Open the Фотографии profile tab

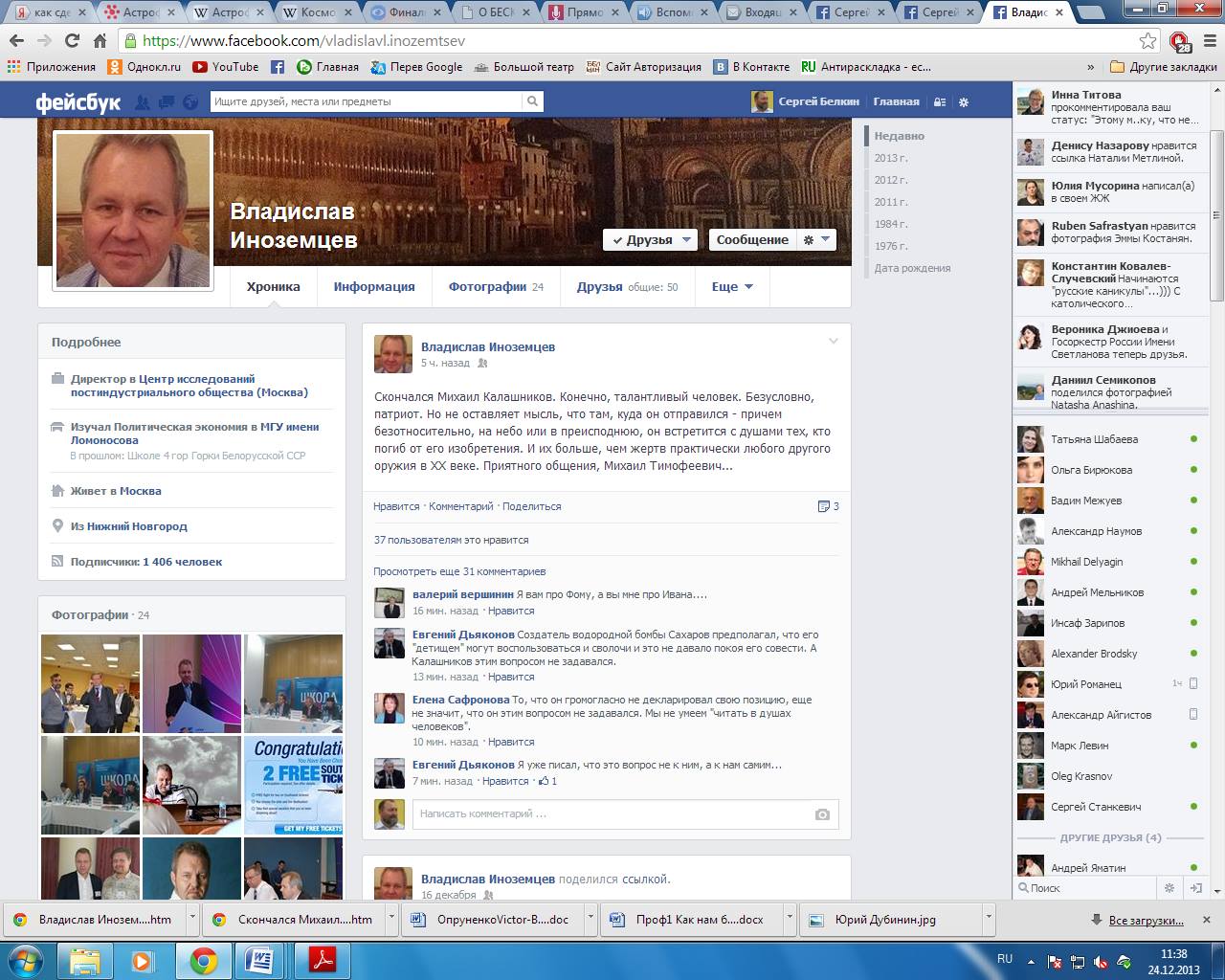[x=487, y=286]
